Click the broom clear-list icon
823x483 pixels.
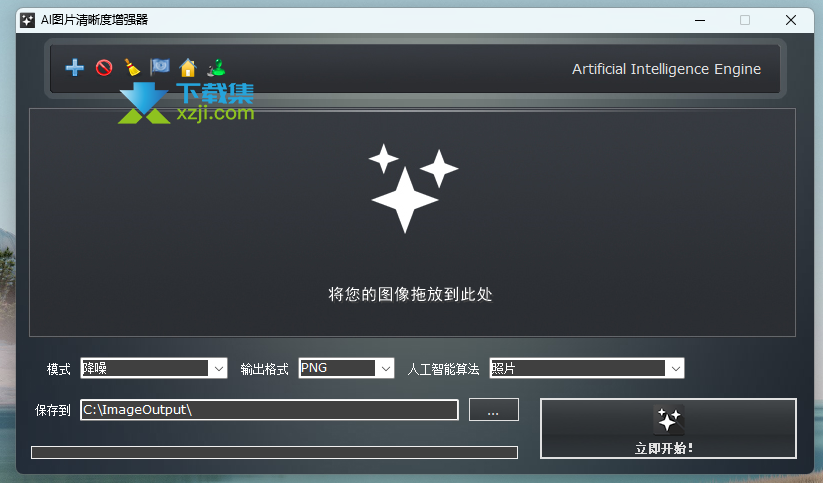(132, 68)
